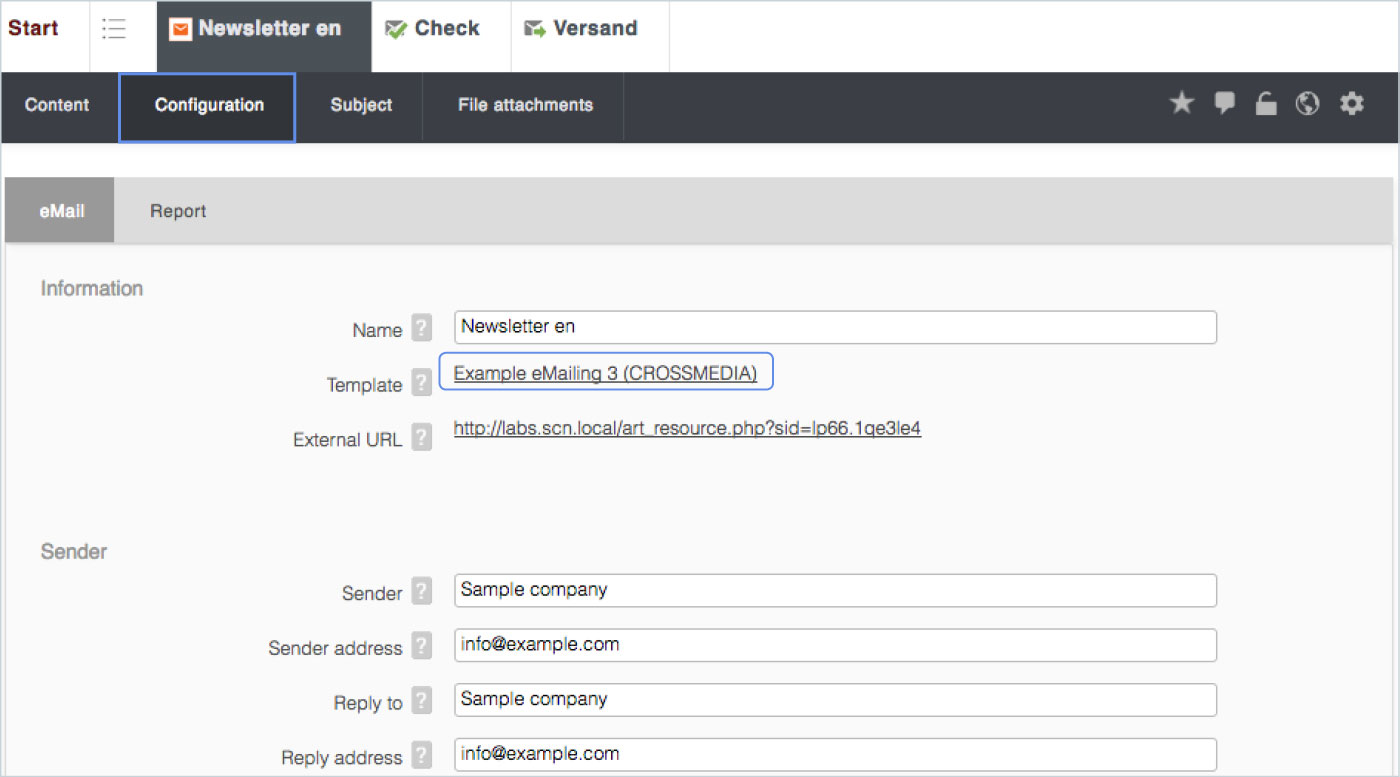1400x777 pixels.
Task: Open the Check step tab
Action: click(x=433, y=29)
